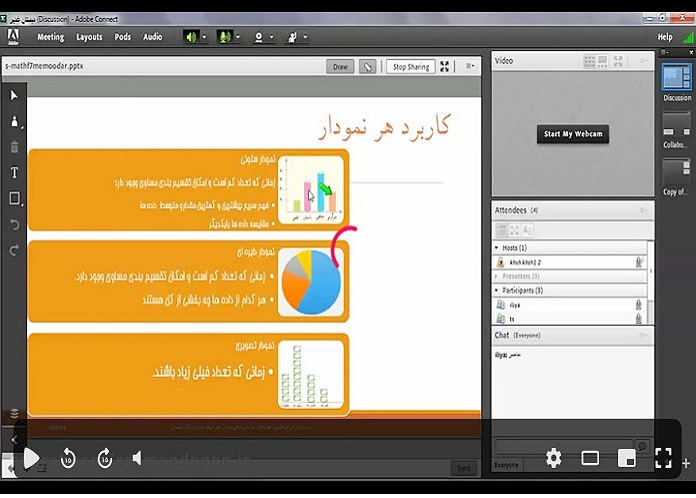The image size is (696, 498).
Task: Select the Discussion layout thumbnail
Action: (677, 78)
